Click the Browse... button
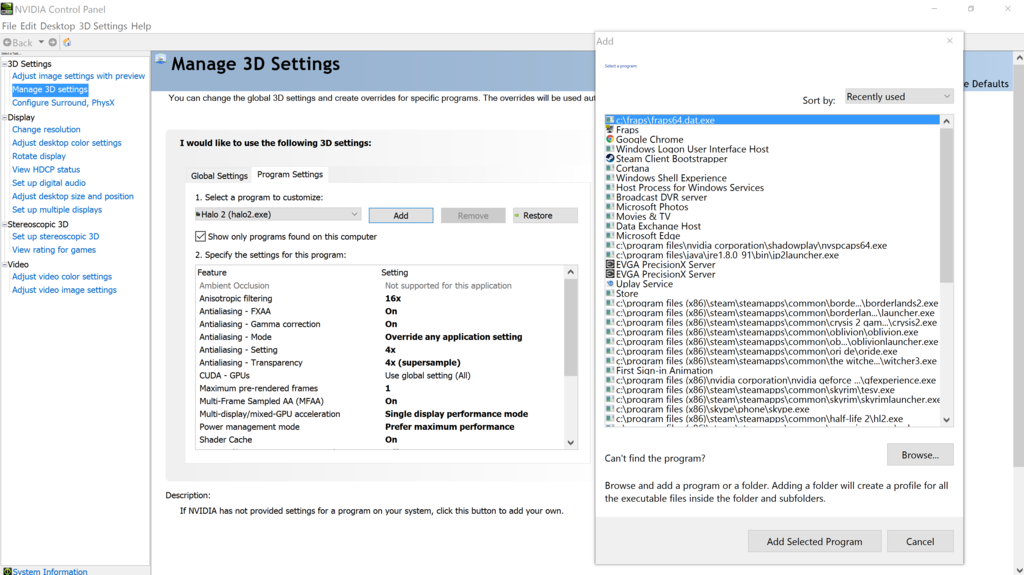Image resolution: width=1024 pixels, height=575 pixels. click(920, 455)
